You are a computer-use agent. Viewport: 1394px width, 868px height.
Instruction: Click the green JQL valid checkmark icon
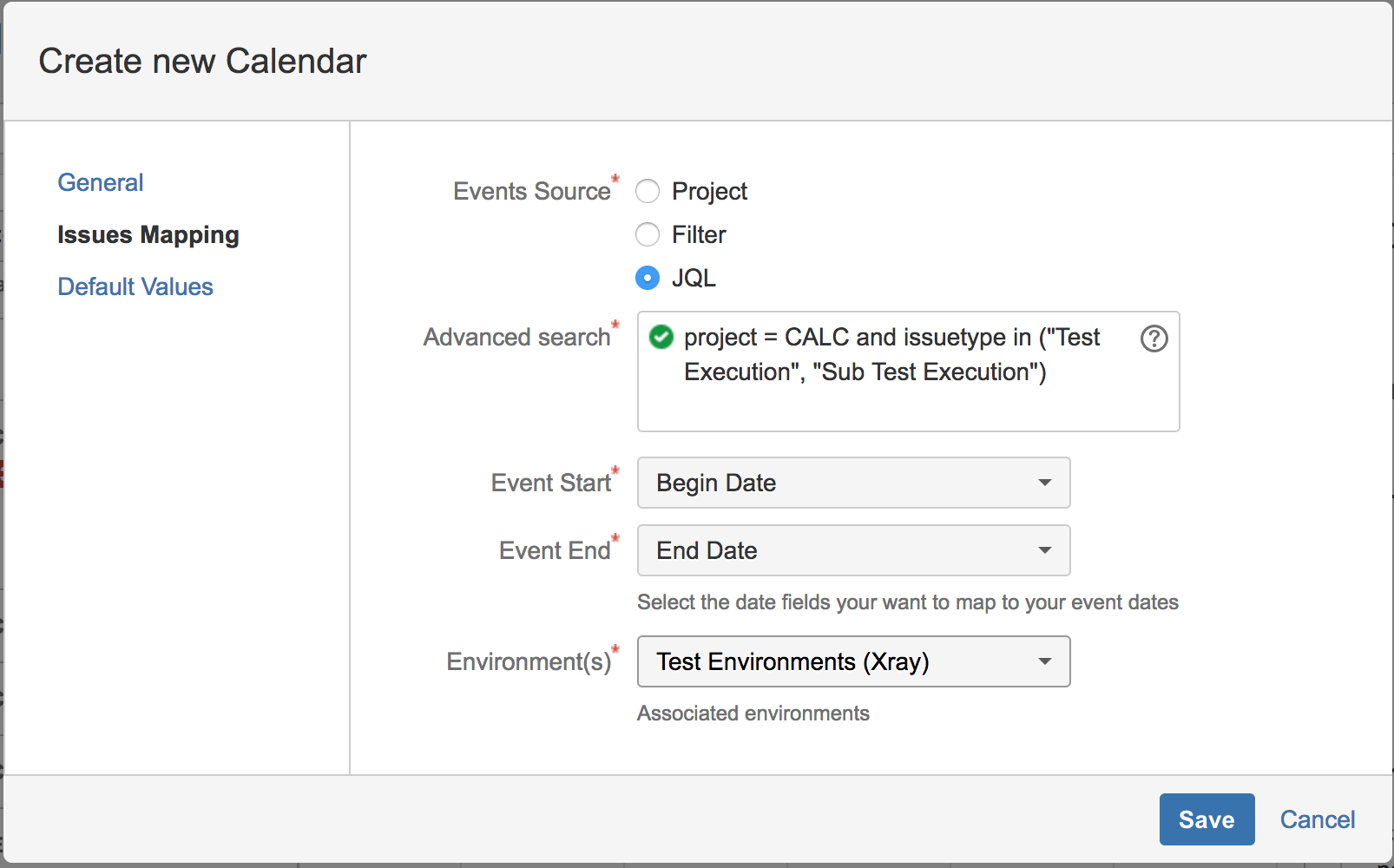(x=661, y=337)
